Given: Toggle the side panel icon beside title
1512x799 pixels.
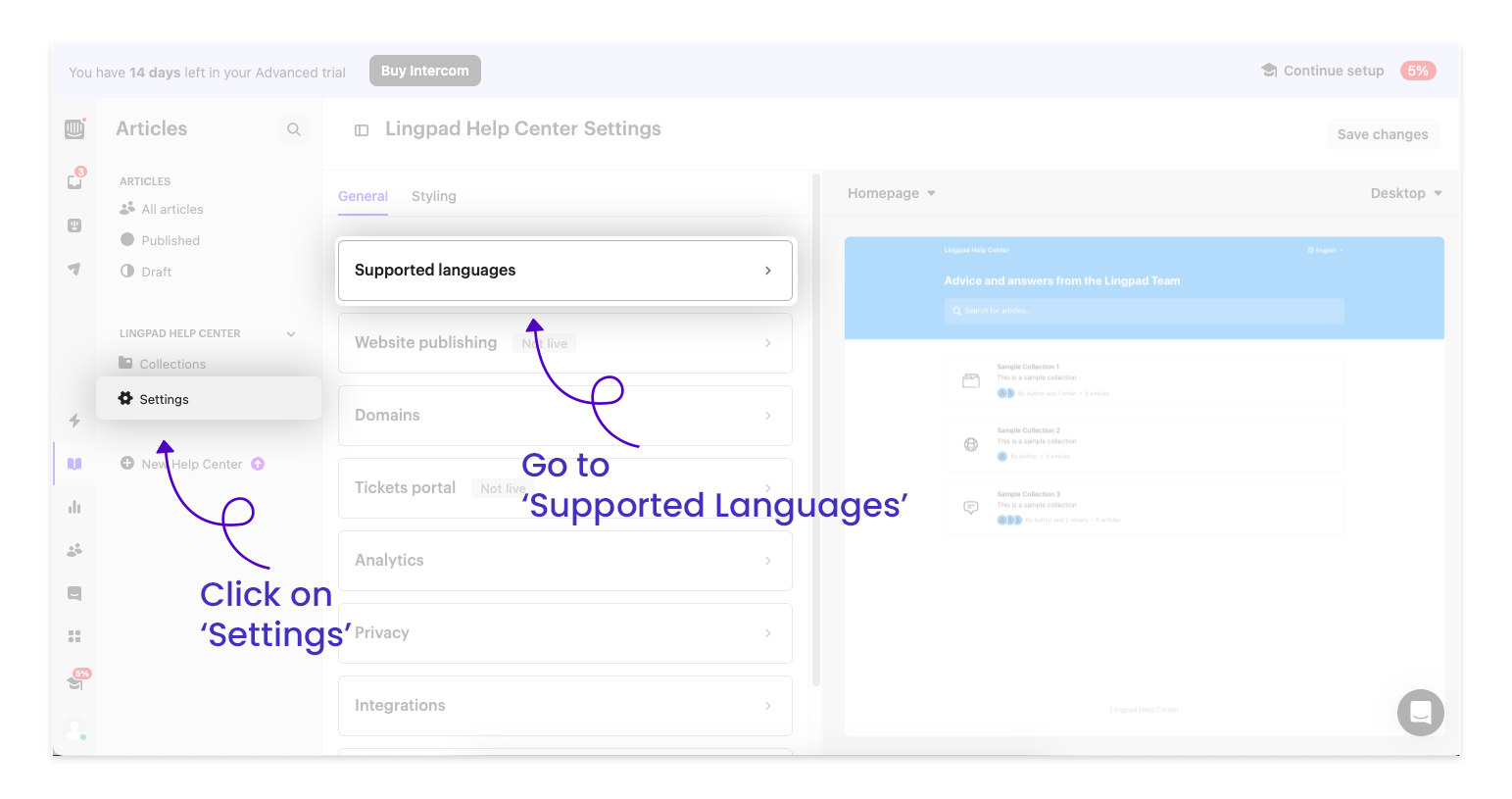Looking at the screenshot, I should [x=362, y=130].
